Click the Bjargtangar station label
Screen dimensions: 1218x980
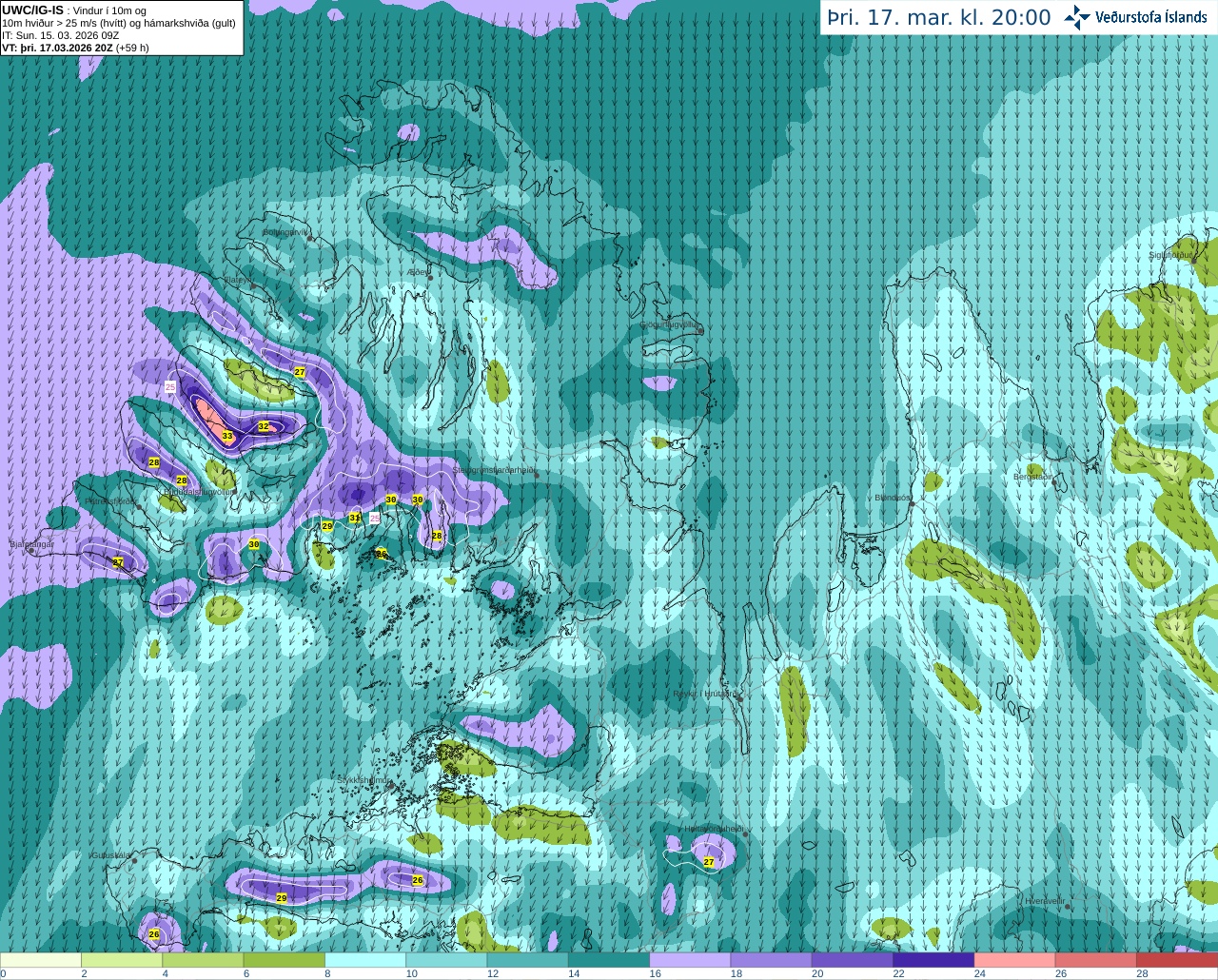coord(31,544)
